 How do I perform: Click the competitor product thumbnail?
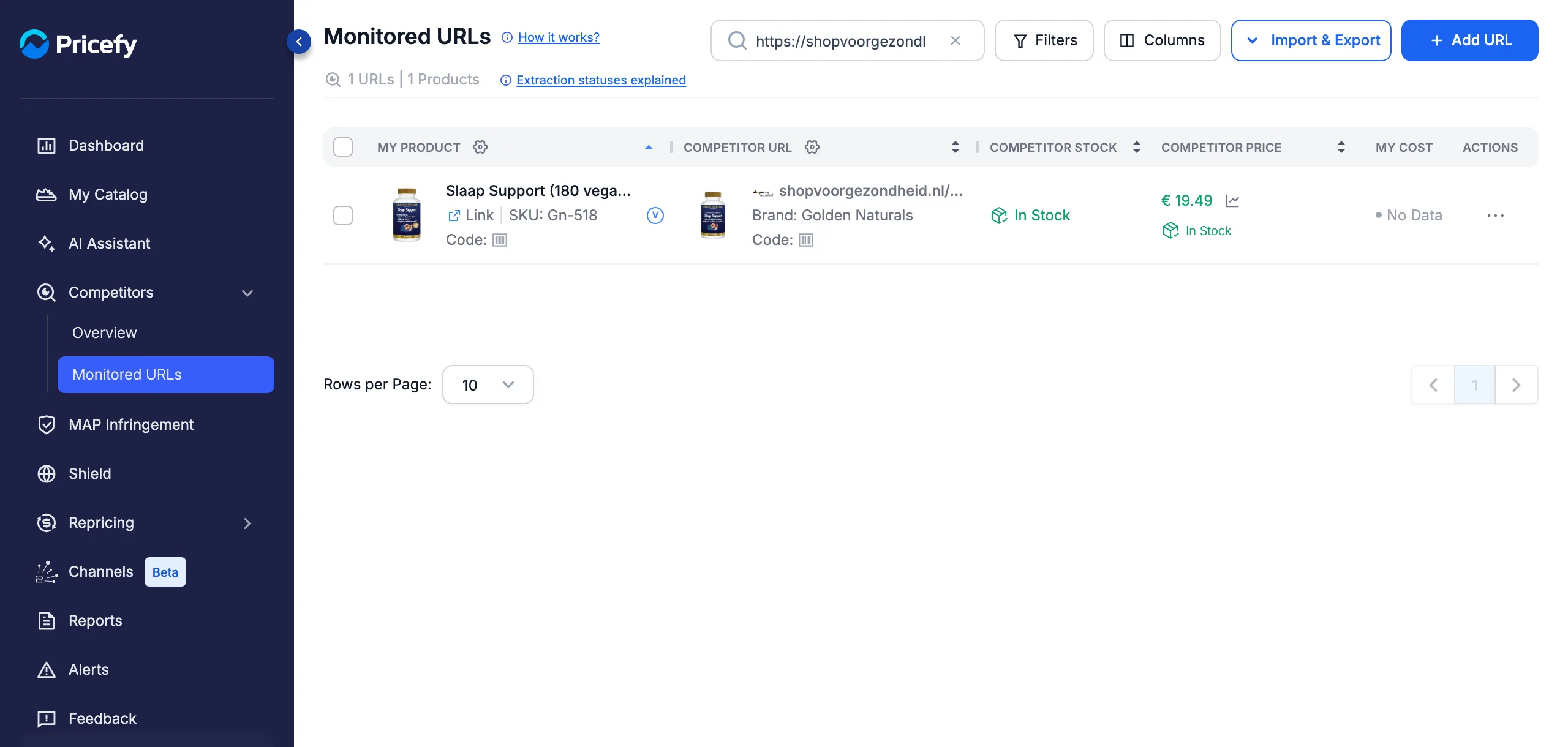(x=713, y=215)
